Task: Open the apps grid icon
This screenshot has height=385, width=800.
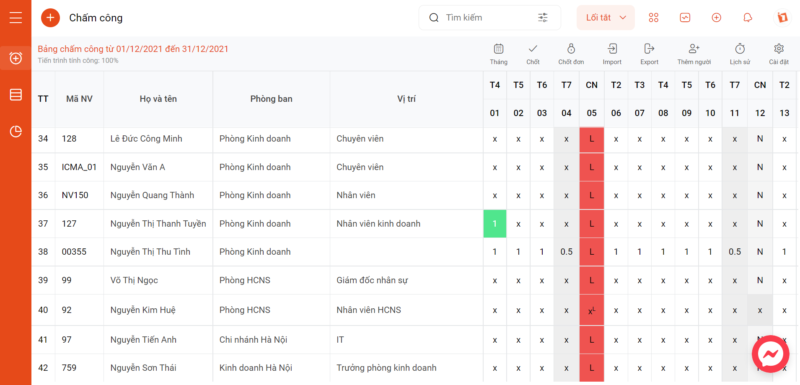Action: point(654,18)
